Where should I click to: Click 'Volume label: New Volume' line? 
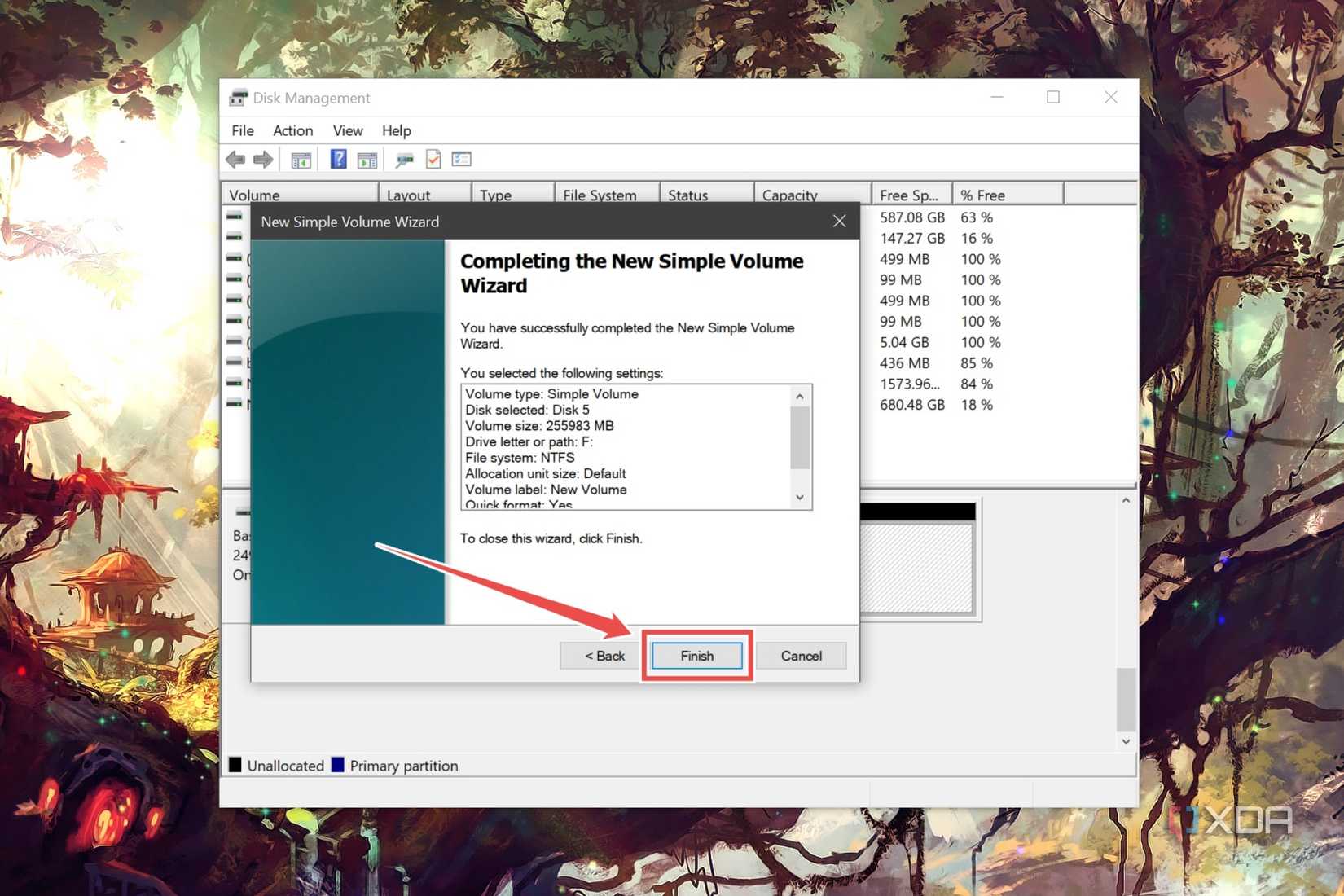pyautogui.click(x=546, y=490)
